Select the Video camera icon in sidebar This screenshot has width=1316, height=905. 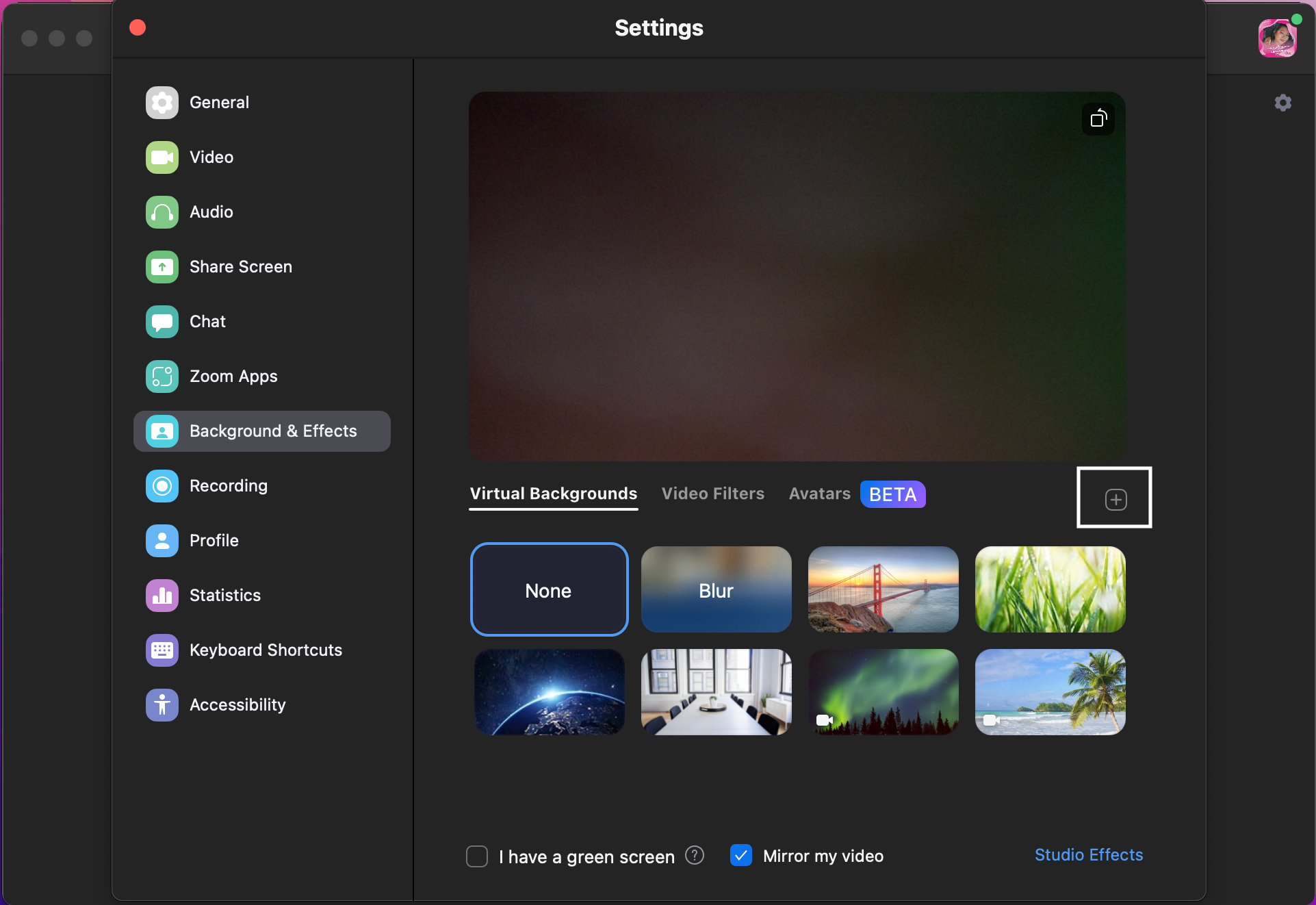coord(162,157)
